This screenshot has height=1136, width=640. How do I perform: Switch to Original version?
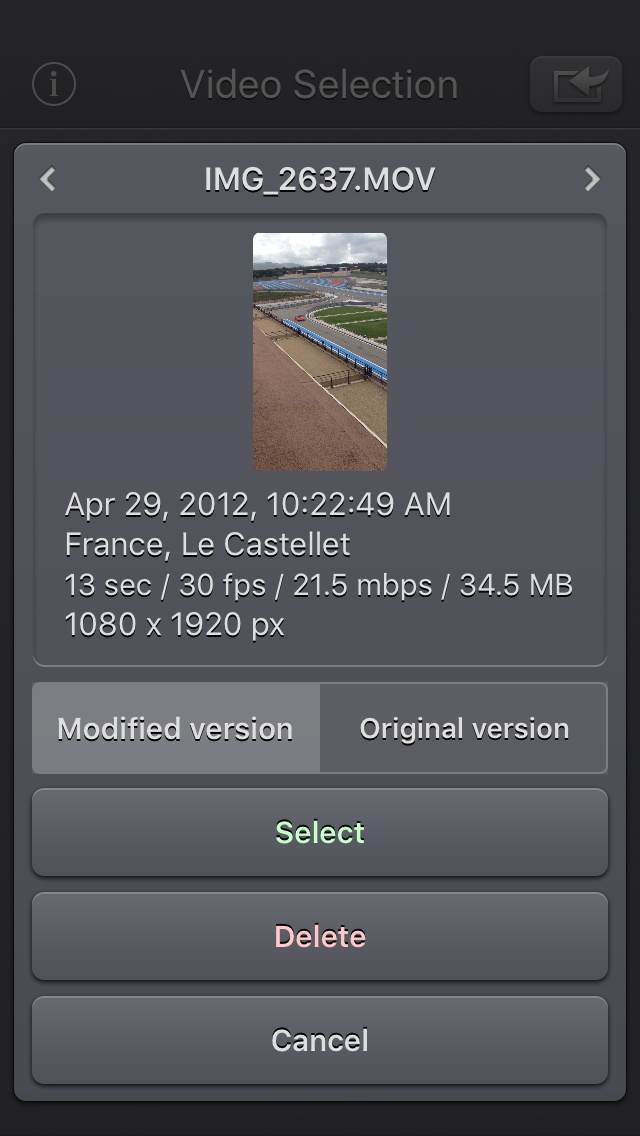pos(464,728)
